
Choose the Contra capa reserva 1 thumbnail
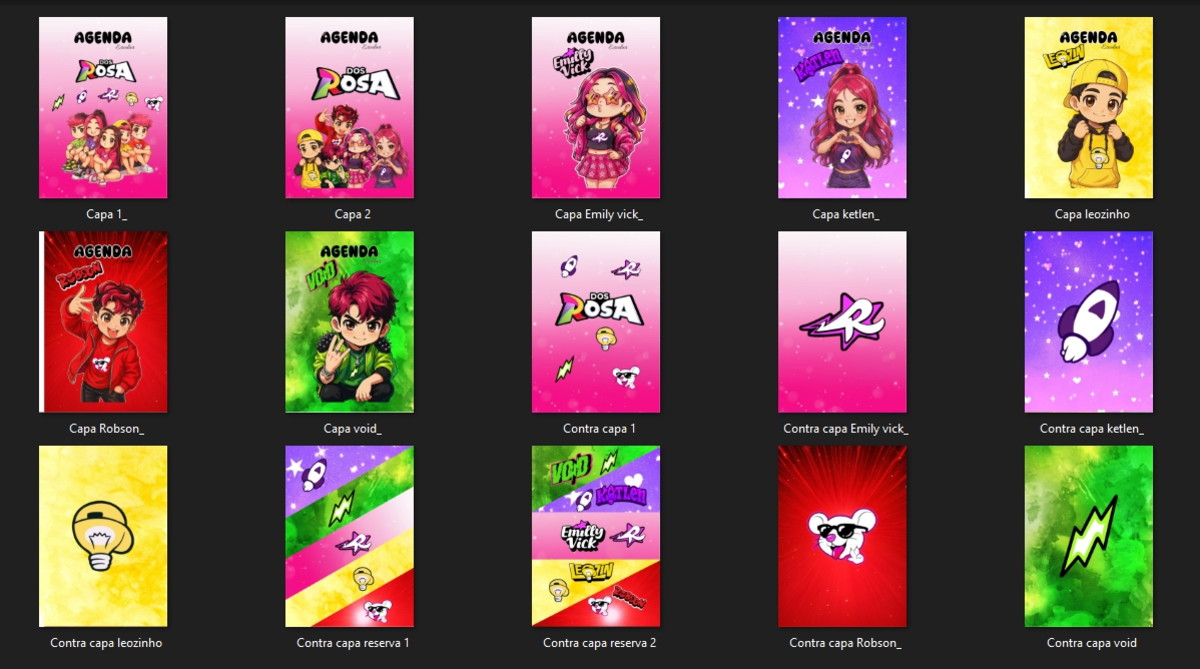349,536
